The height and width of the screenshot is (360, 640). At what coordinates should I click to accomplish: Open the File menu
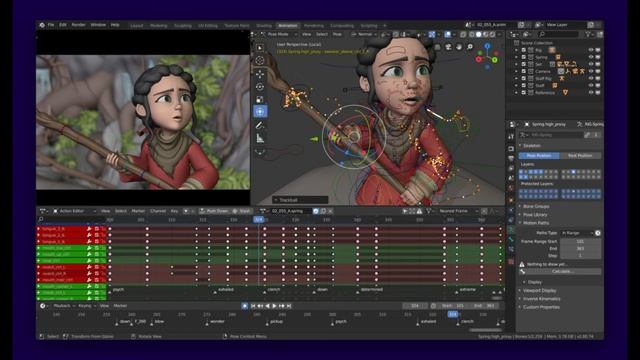(x=51, y=25)
